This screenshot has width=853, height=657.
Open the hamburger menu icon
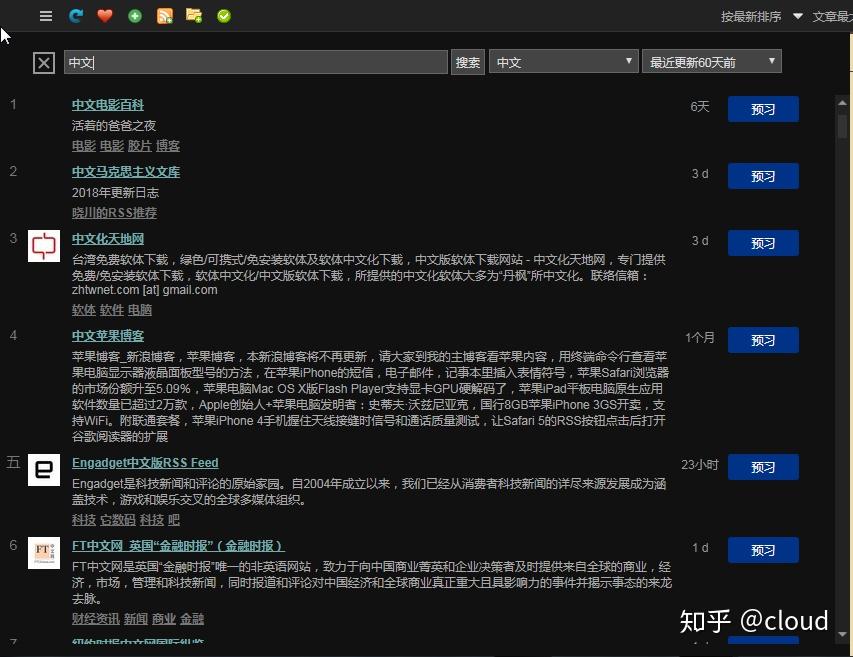pyautogui.click(x=45, y=15)
